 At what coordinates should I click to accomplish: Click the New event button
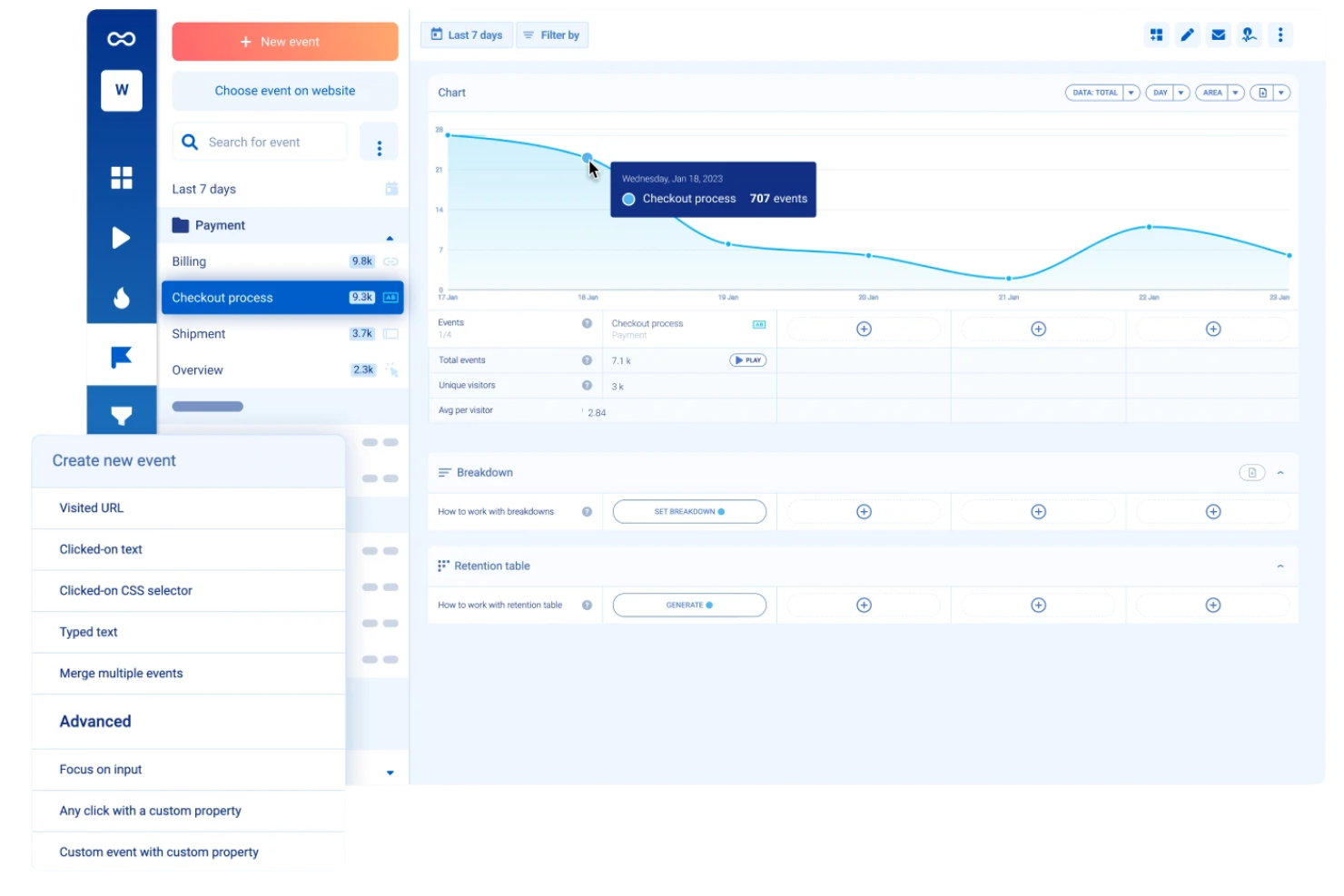click(284, 41)
